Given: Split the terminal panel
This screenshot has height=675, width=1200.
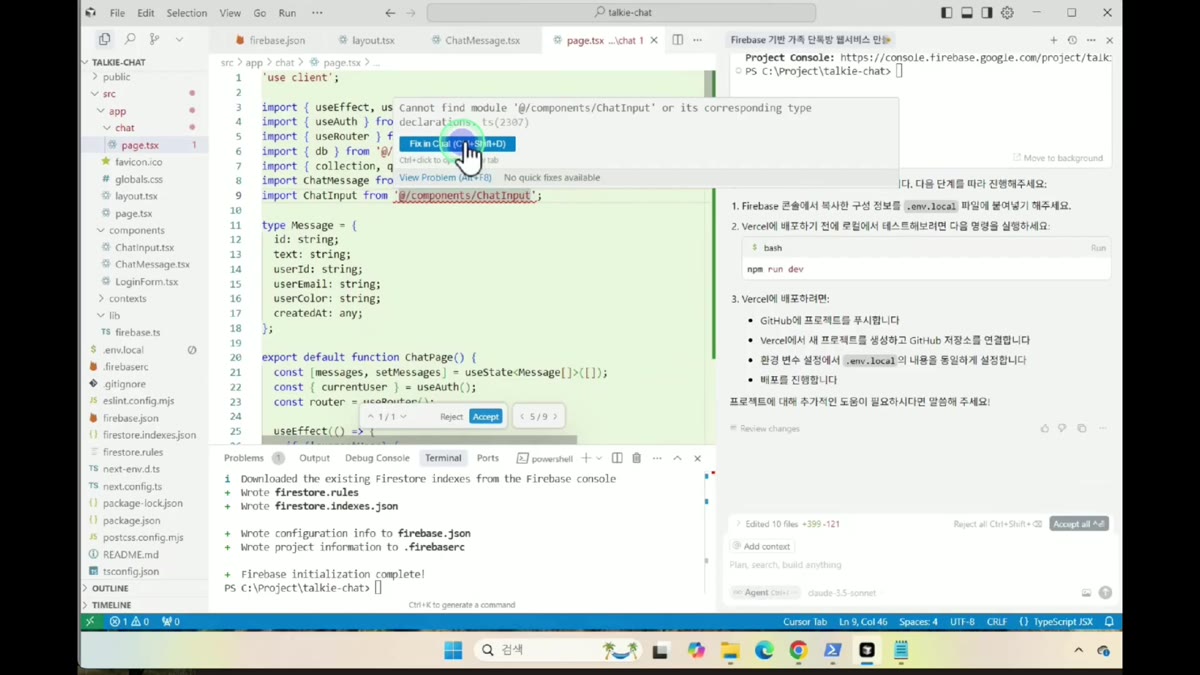Looking at the screenshot, I should [x=617, y=458].
